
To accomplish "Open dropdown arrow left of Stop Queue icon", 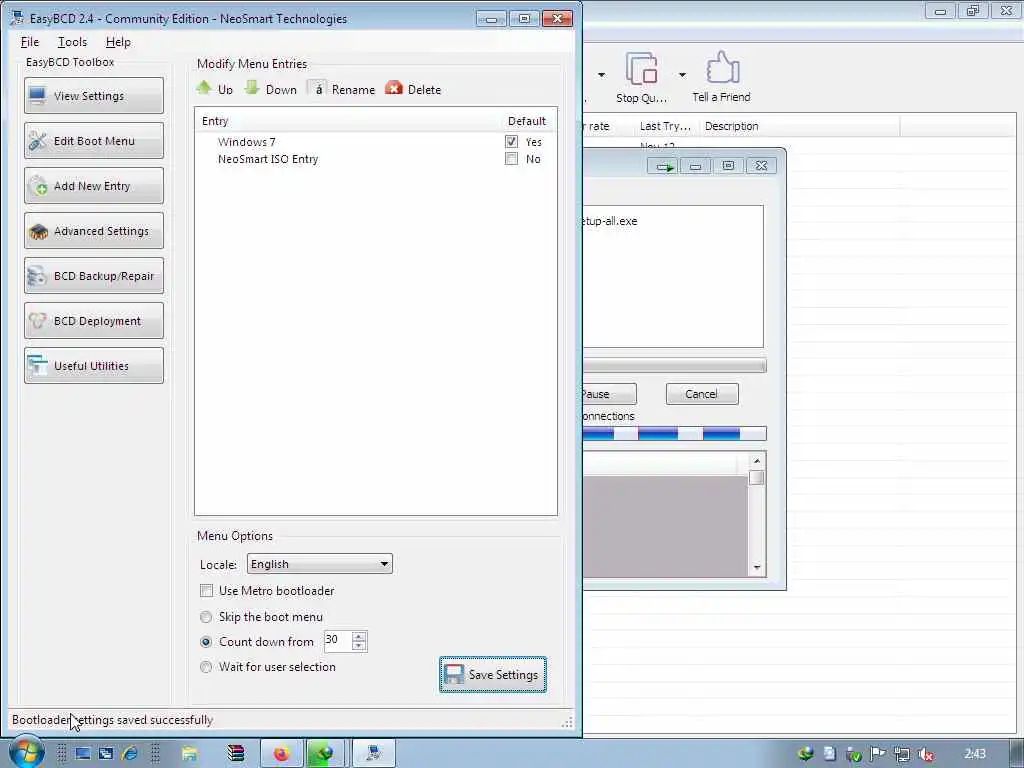I will tap(601, 74).
